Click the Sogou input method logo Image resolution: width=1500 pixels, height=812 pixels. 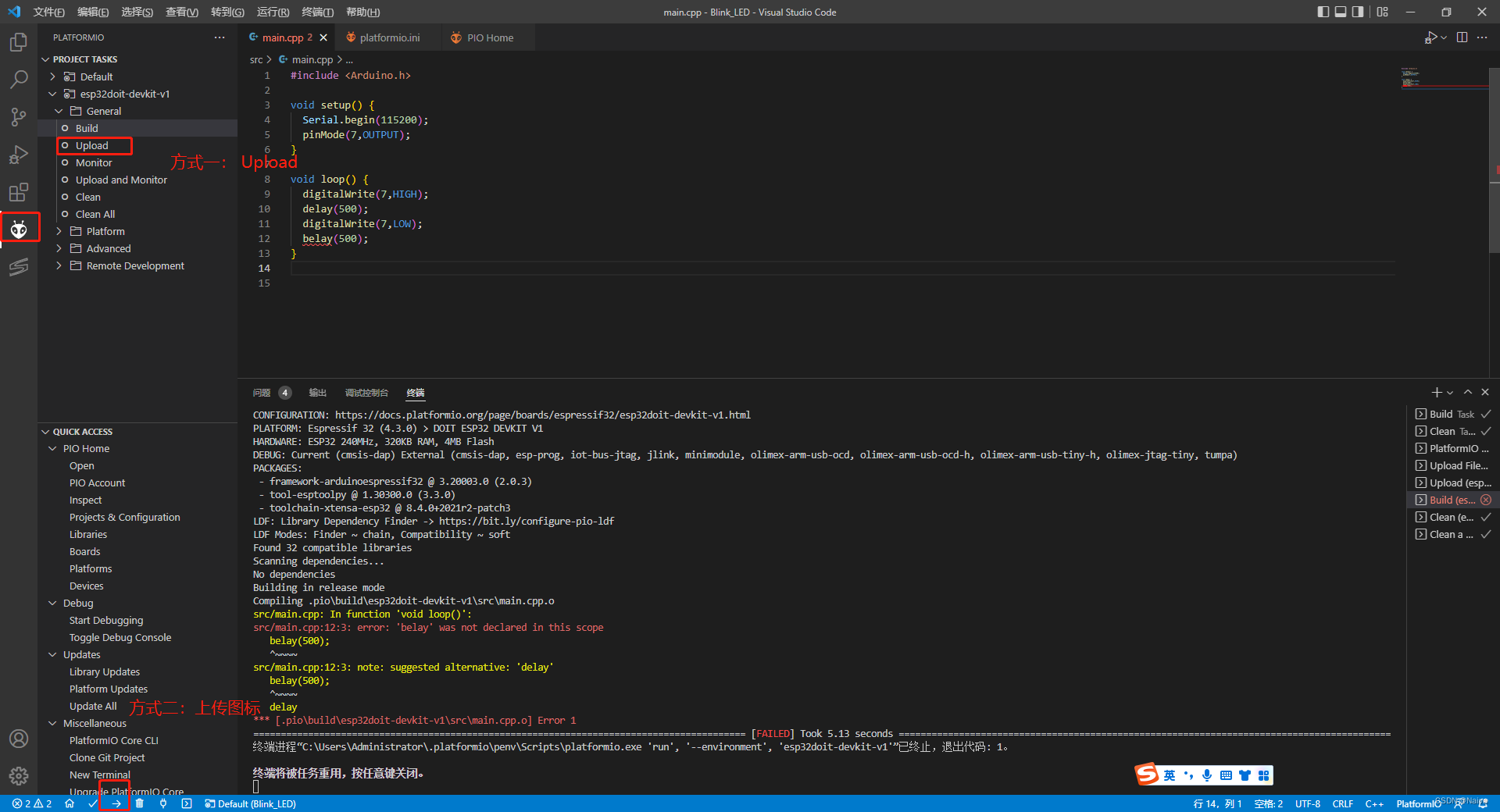pyautogui.click(x=1147, y=775)
